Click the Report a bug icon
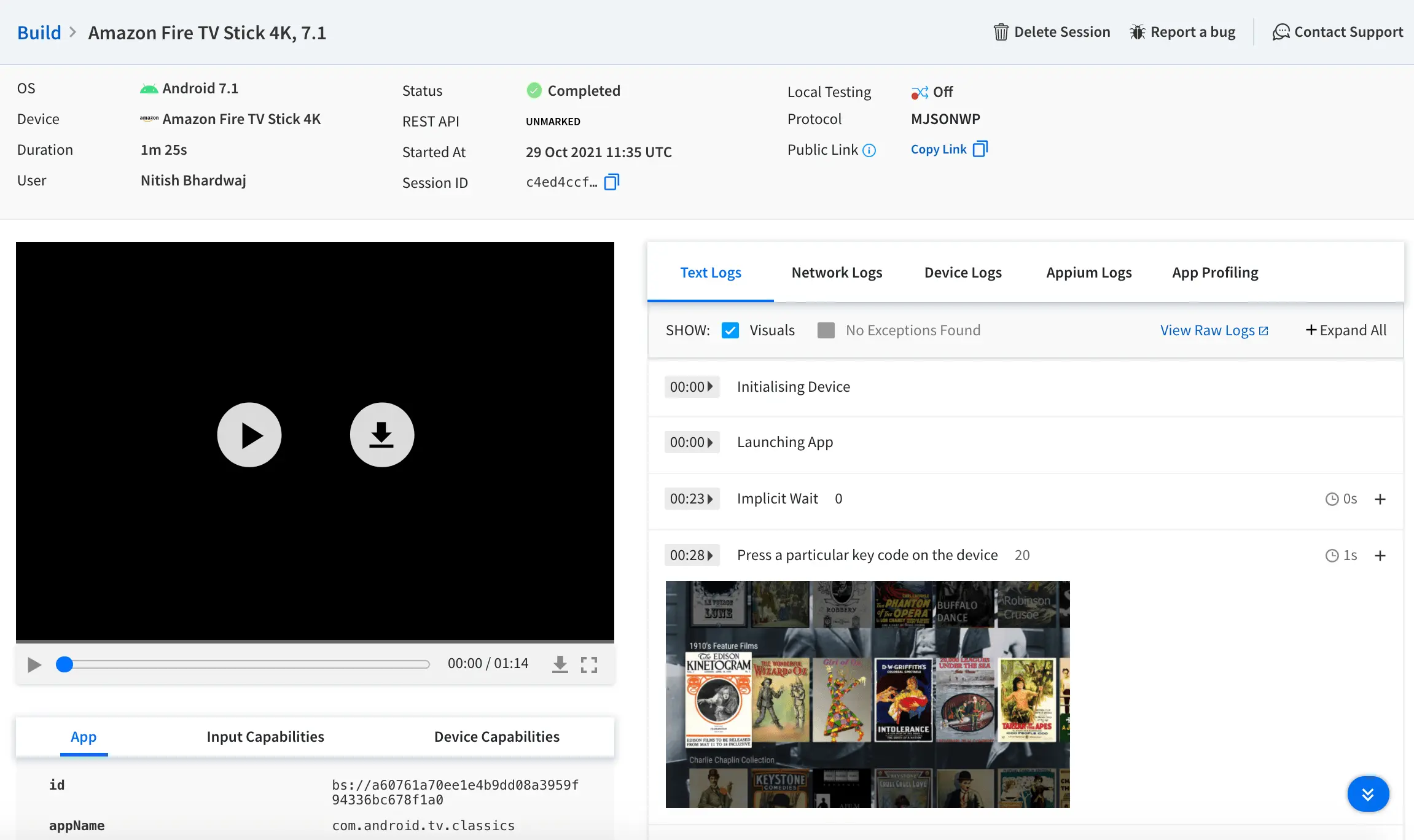 (1137, 32)
